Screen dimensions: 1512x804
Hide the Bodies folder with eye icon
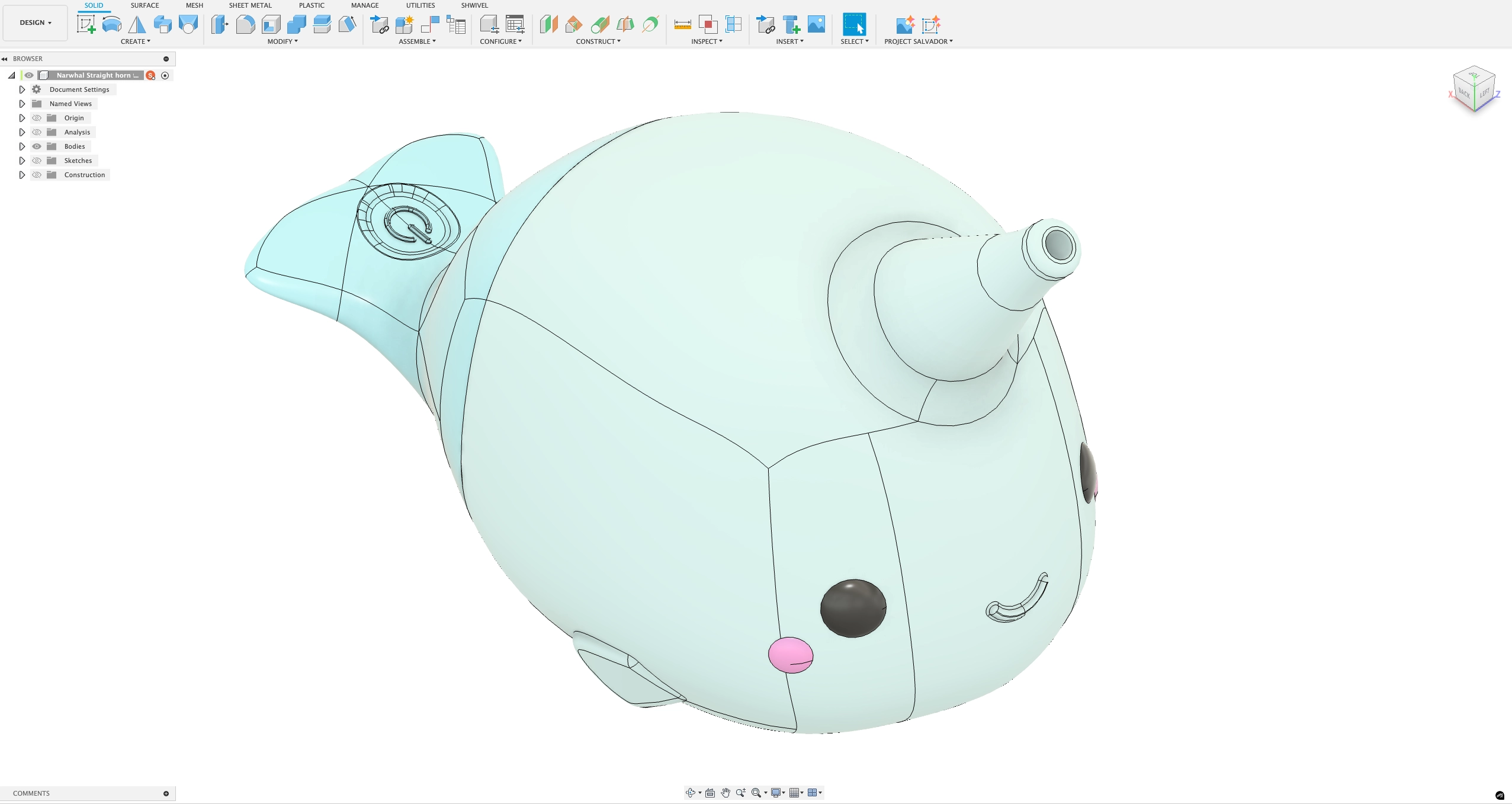tap(37, 146)
